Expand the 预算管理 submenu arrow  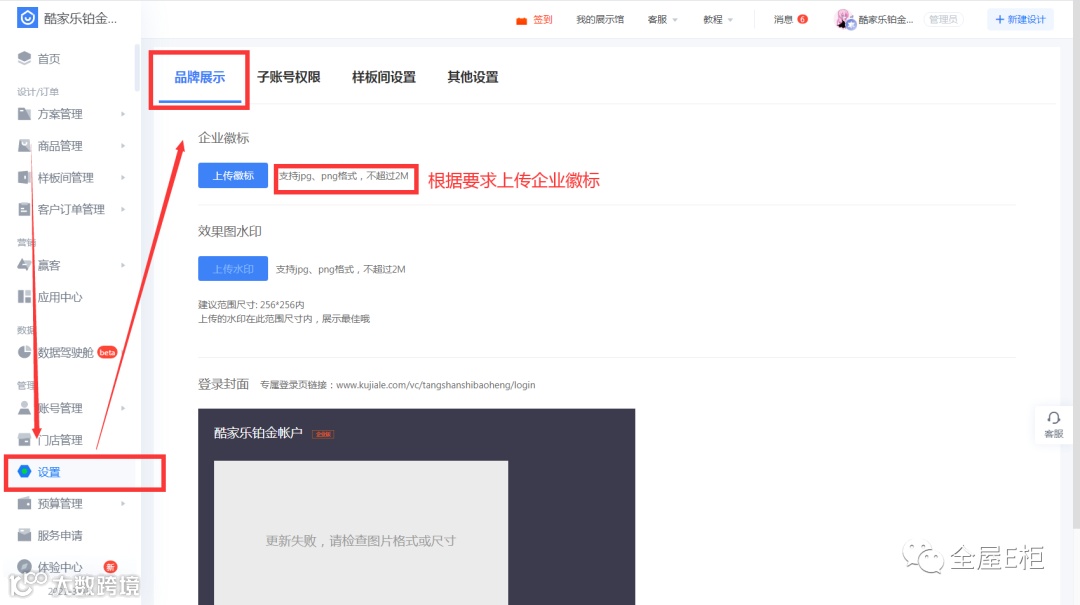tap(123, 503)
